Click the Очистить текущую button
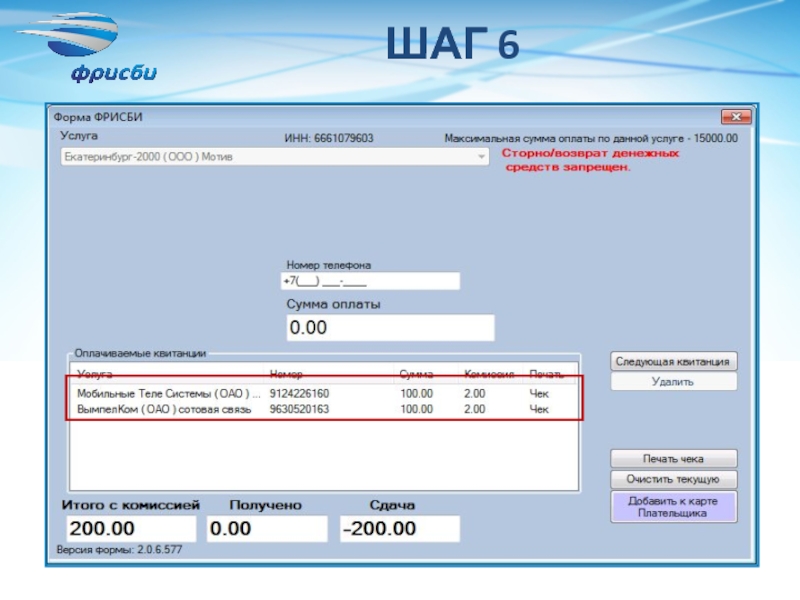This screenshot has width=800, height=600. pos(673,479)
